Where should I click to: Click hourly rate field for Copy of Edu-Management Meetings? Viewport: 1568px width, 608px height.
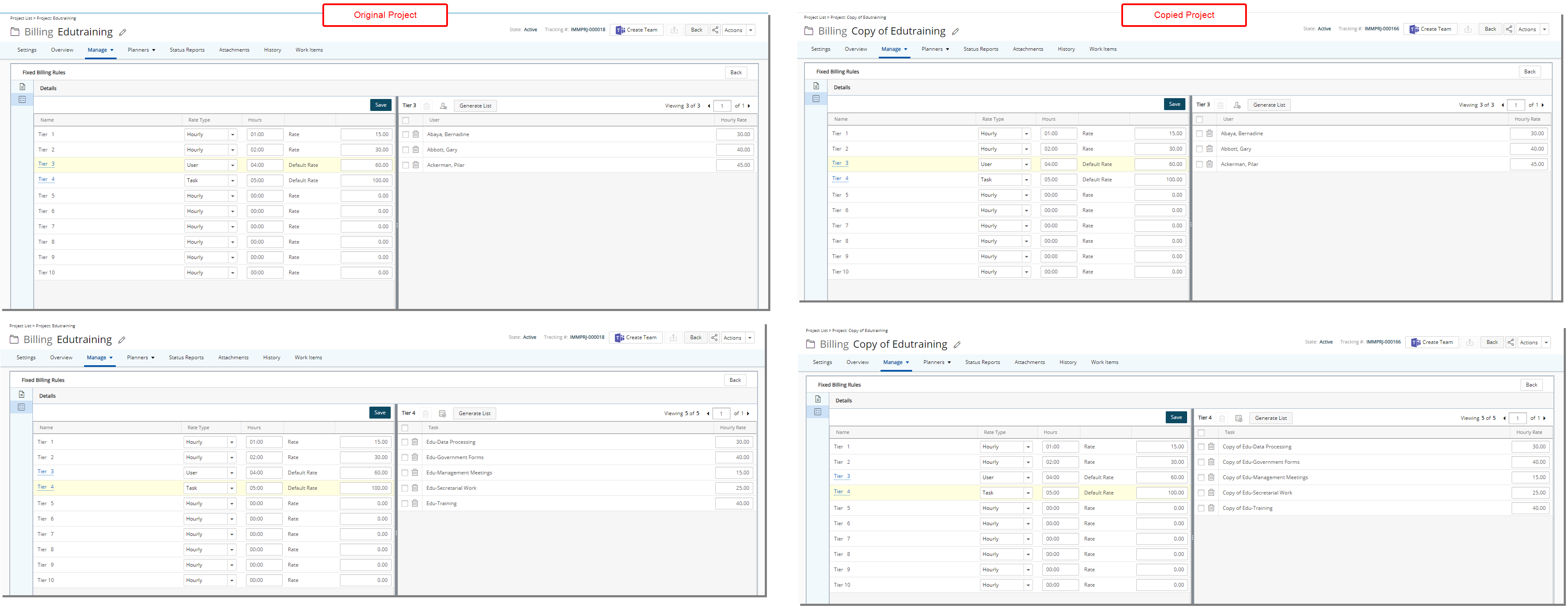1530,478
